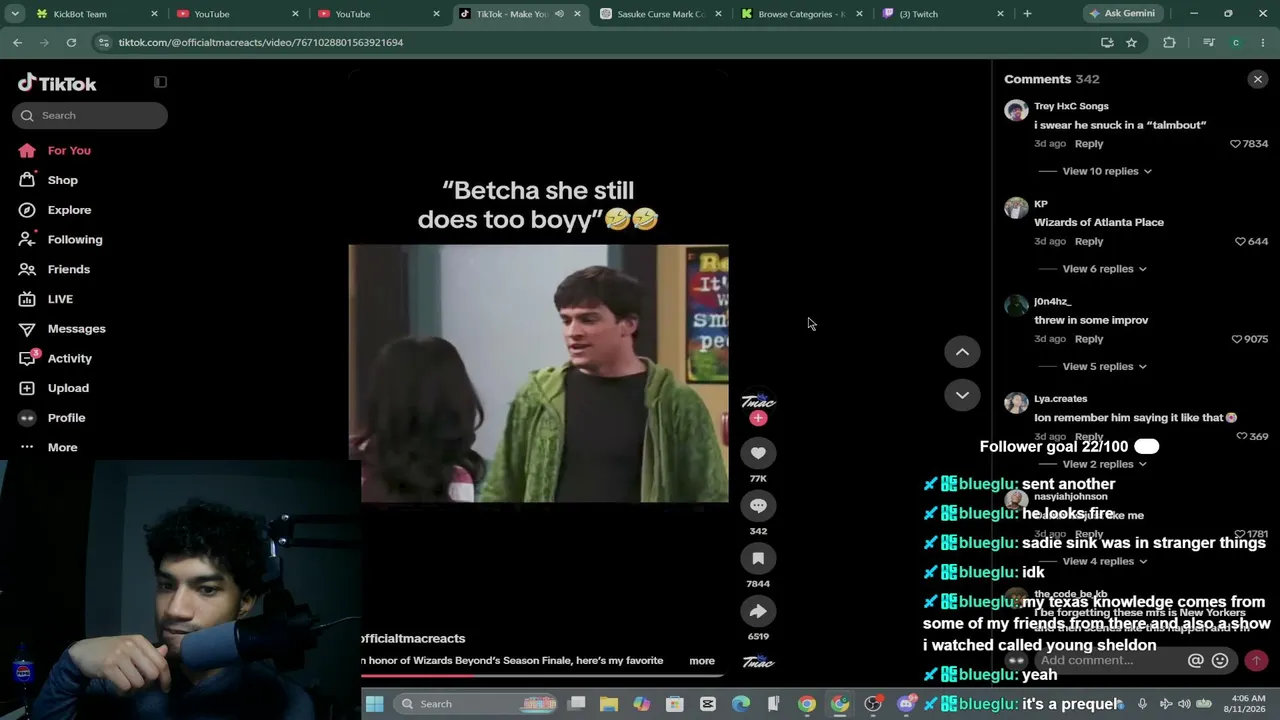Open the Windows Start menu
Screen dimensions: 1280x720
click(374, 704)
